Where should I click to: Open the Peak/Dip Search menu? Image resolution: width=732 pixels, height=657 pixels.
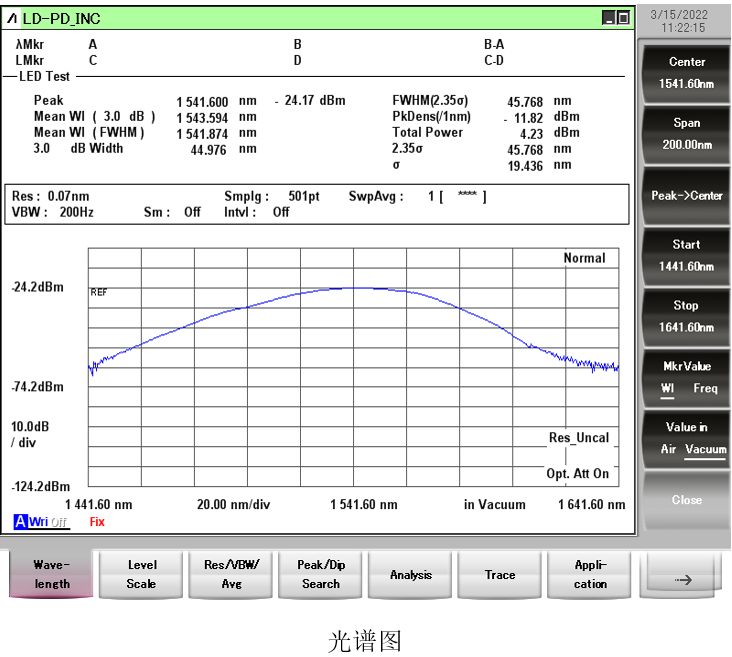321,574
